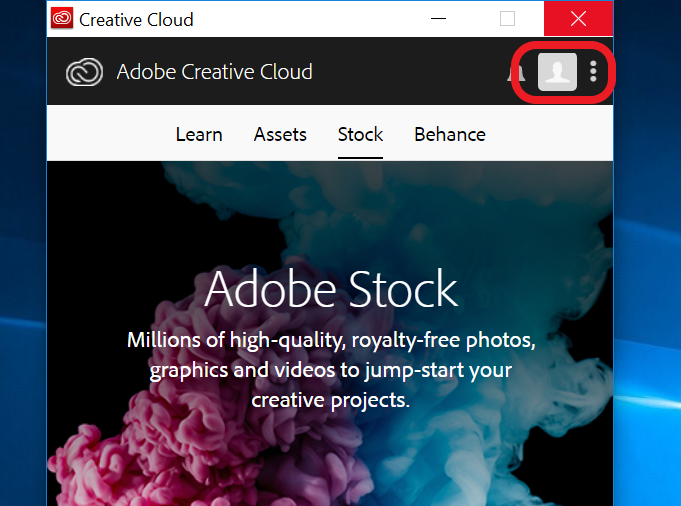The width and height of the screenshot is (681, 506).
Task: Show notifications via the bell icon
Action: tap(516, 73)
